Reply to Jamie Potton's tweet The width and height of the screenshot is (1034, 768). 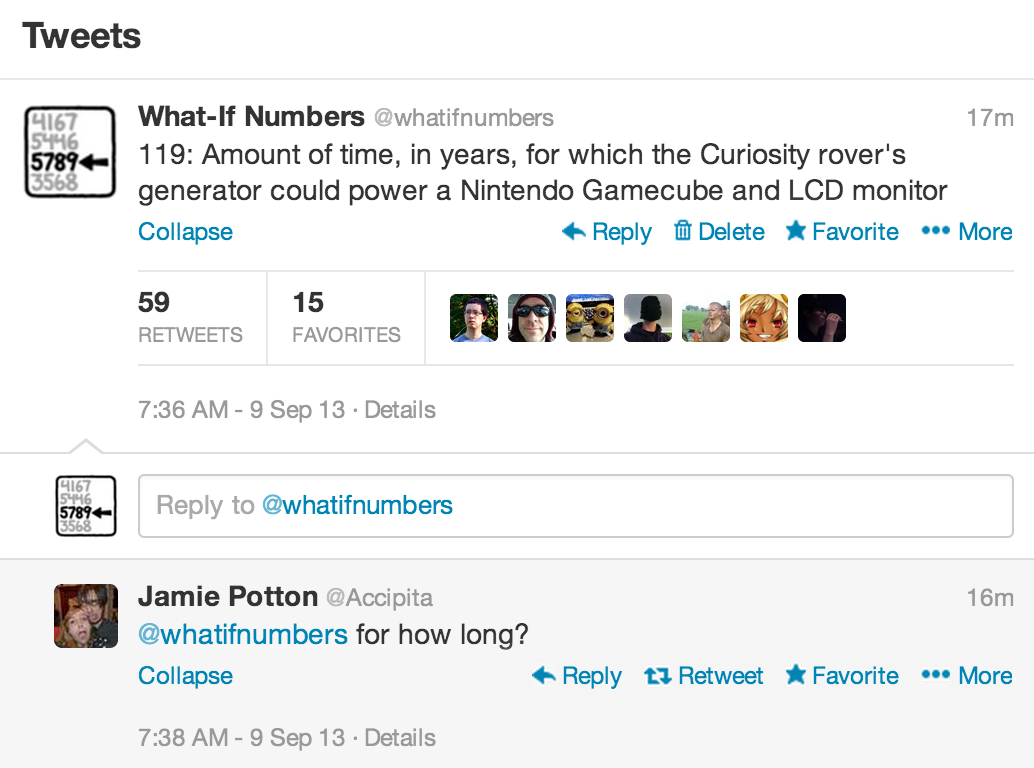[577, 676]
